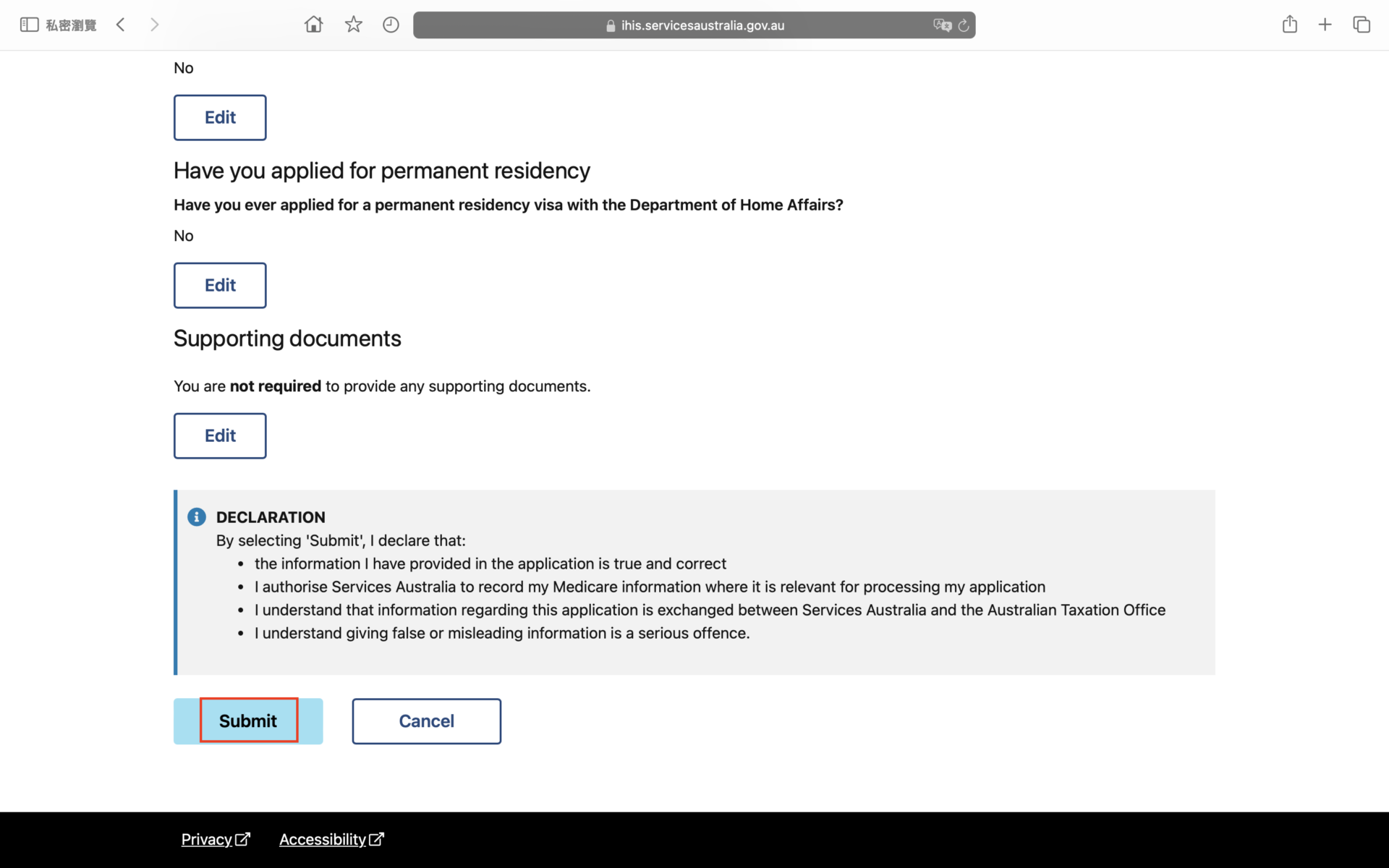Toggle the Safari sidebar icon
Viewport: 1389px width, 868px height.
(29, 25)
